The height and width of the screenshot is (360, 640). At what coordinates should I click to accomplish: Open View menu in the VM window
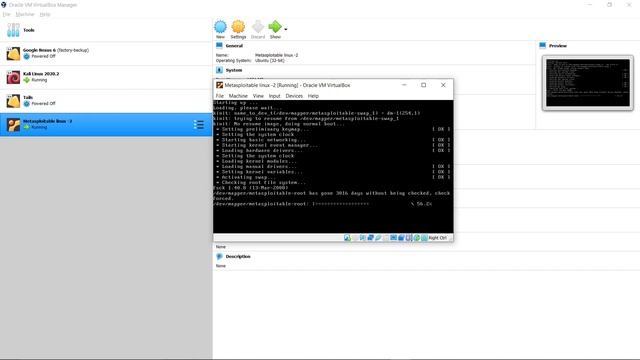(x=258, y=96)
